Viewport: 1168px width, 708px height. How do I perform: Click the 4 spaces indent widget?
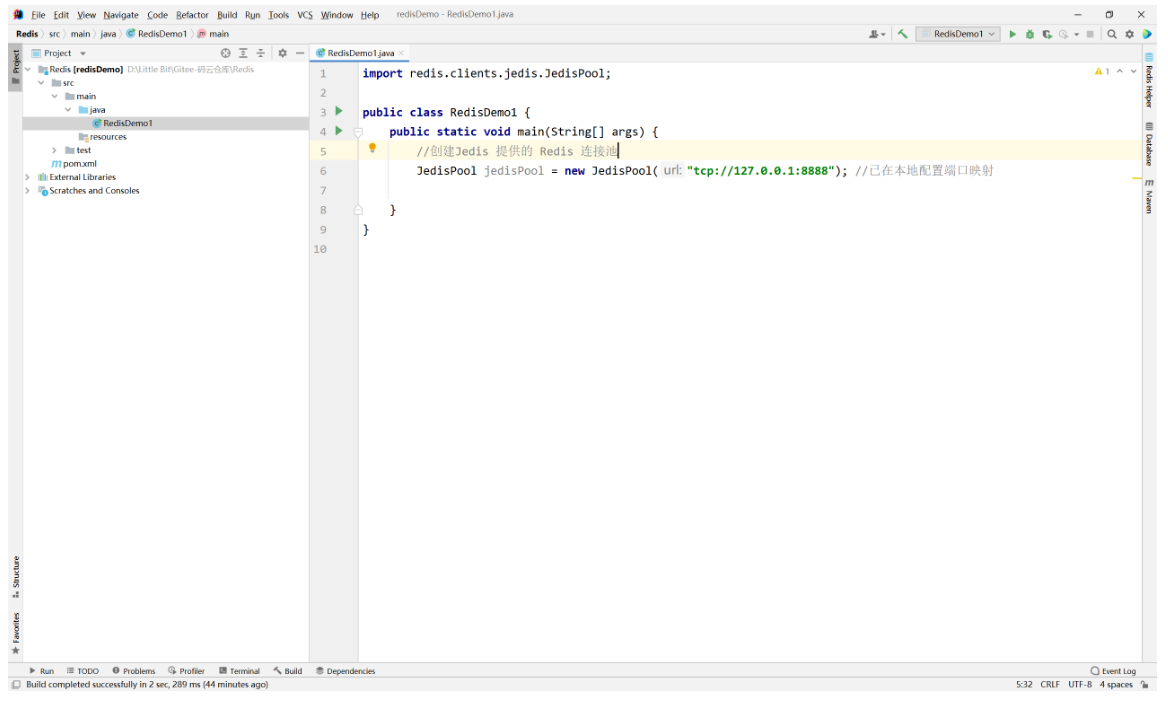(1116, 685)
